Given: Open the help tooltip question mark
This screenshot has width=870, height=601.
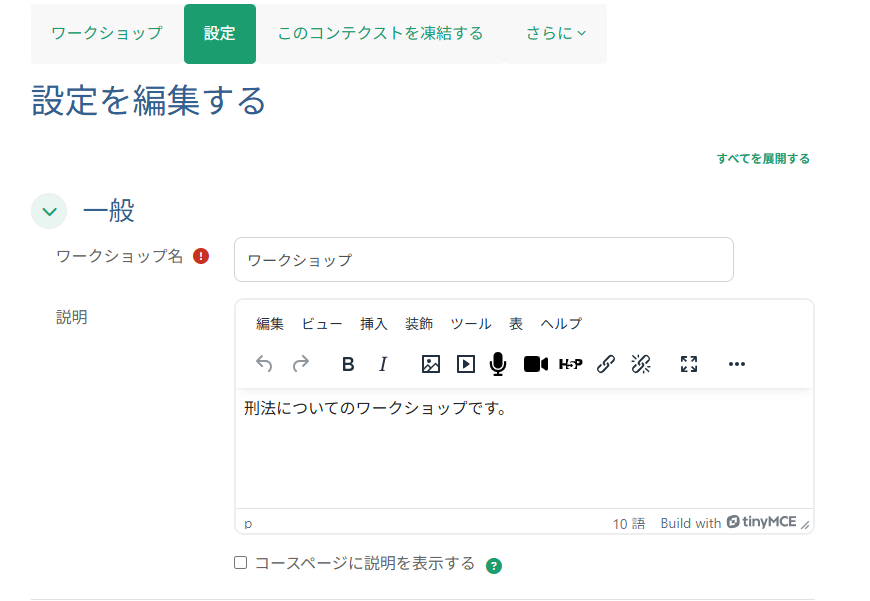Looking at the screenshot, I should [491, 565].
